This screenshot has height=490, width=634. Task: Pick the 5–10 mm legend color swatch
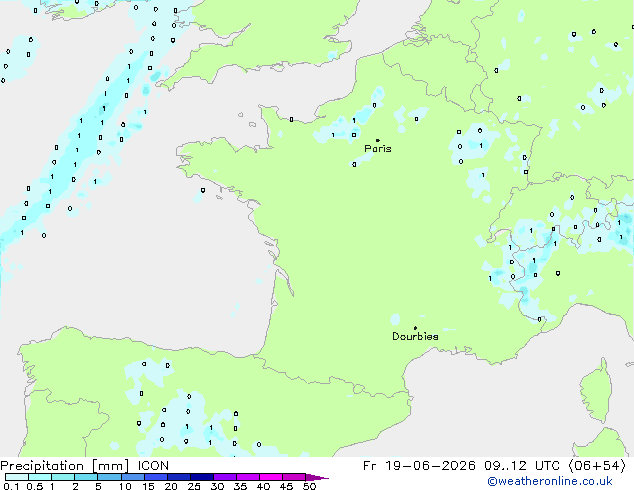click(109, 477)
